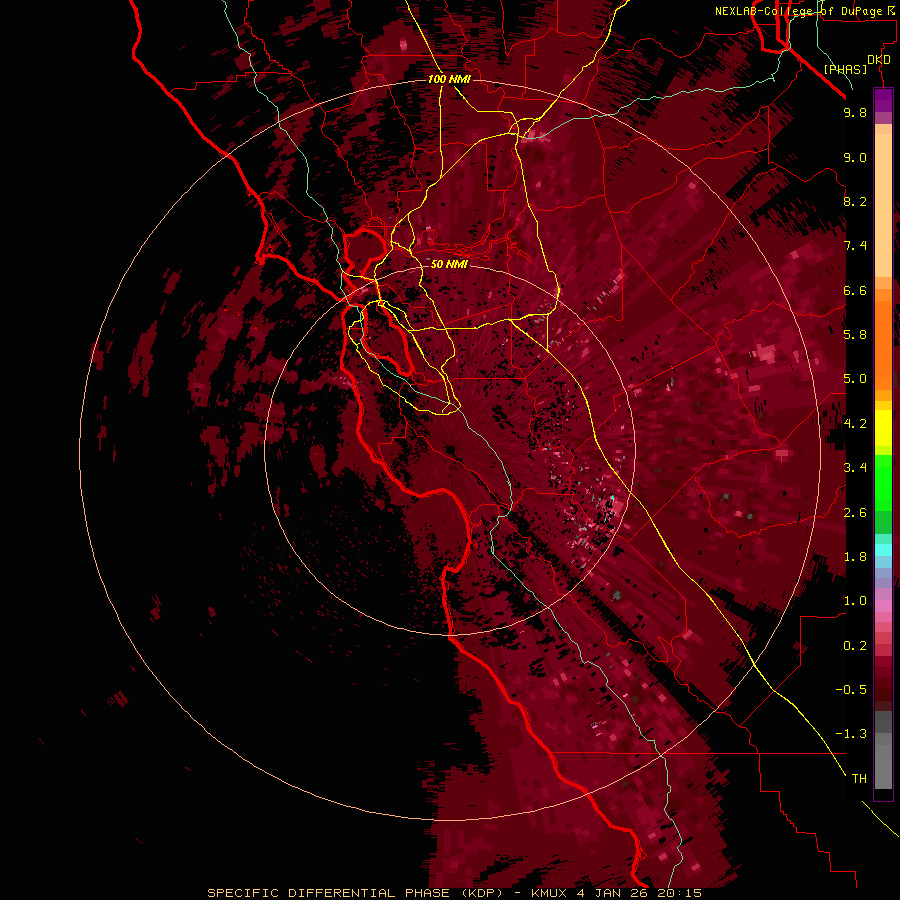Click the '7.4' scale value
The height and width of the screenshot is (900, 900).
click(x=855, y=246)
